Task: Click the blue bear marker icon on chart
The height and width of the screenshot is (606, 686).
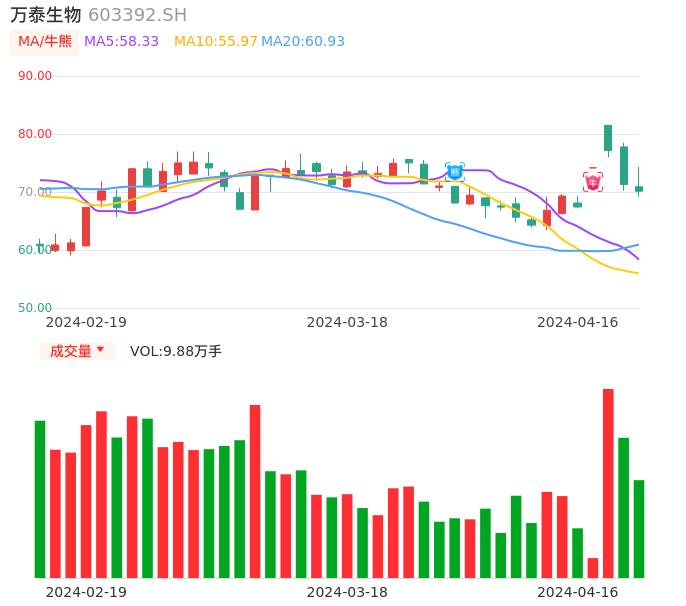Action: (x=454, y=172)
